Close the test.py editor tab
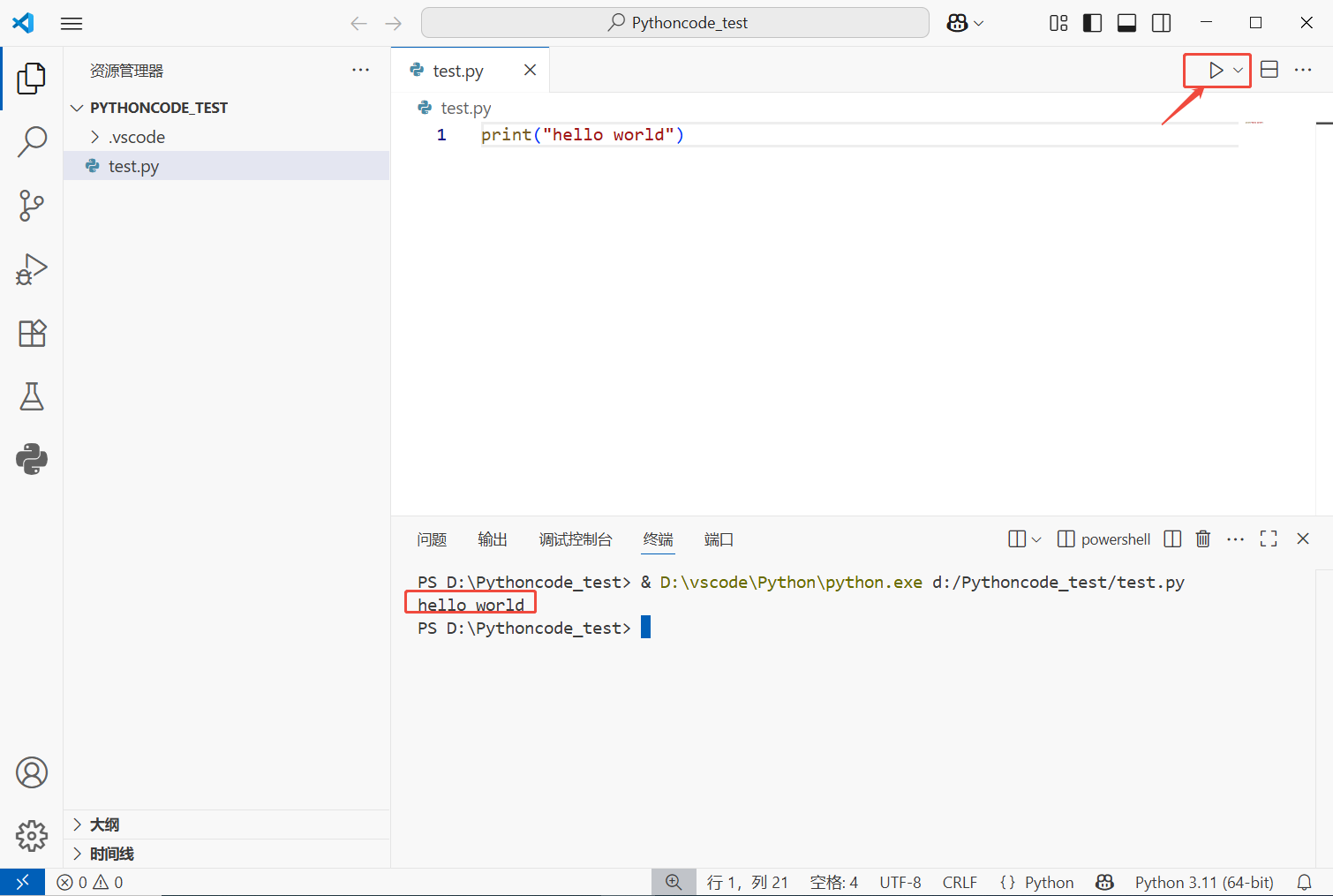Viewport: 1333px width, 896px height. click(530, 70)
